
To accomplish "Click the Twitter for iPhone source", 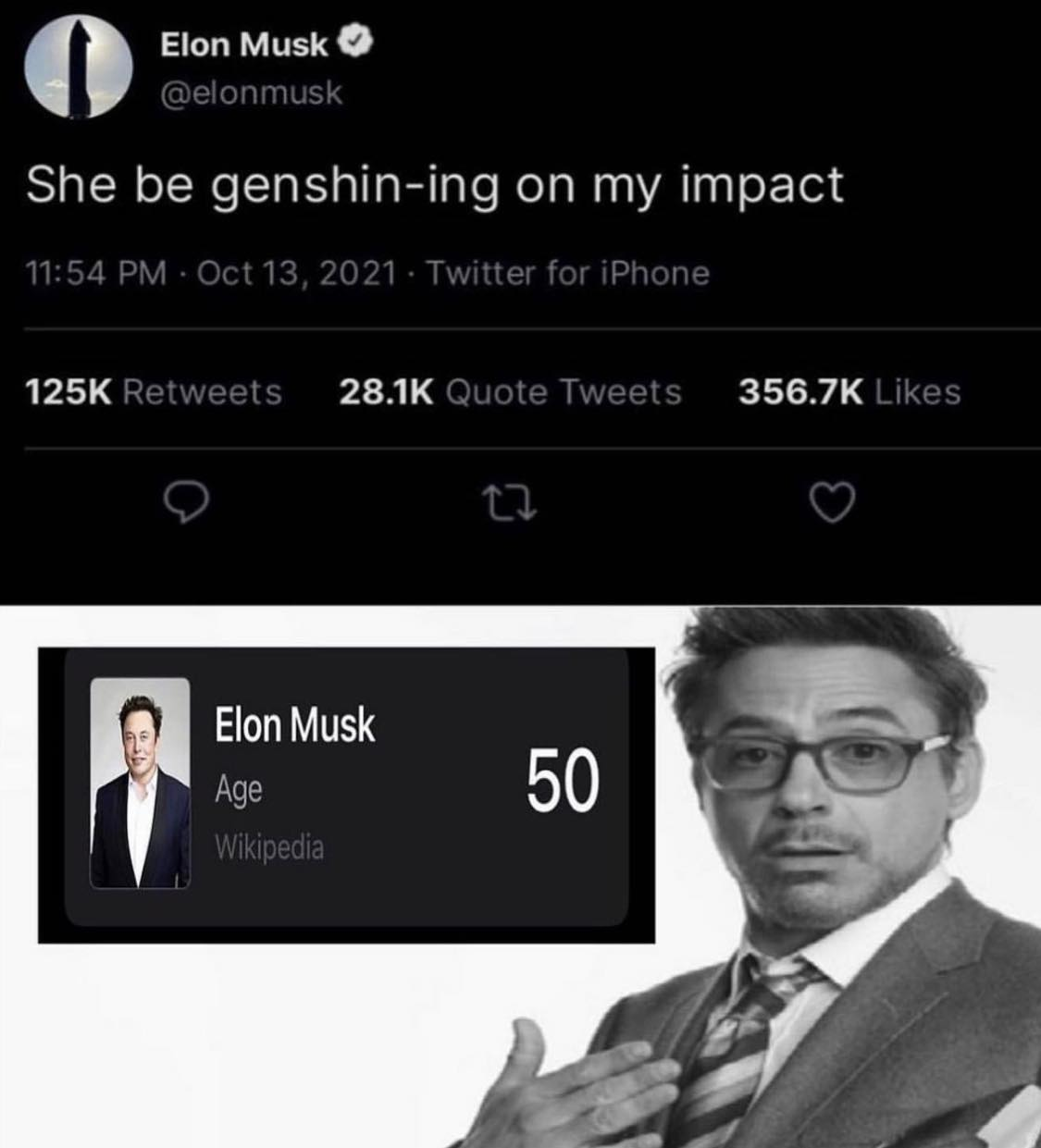I will click(x=568, y=273).
